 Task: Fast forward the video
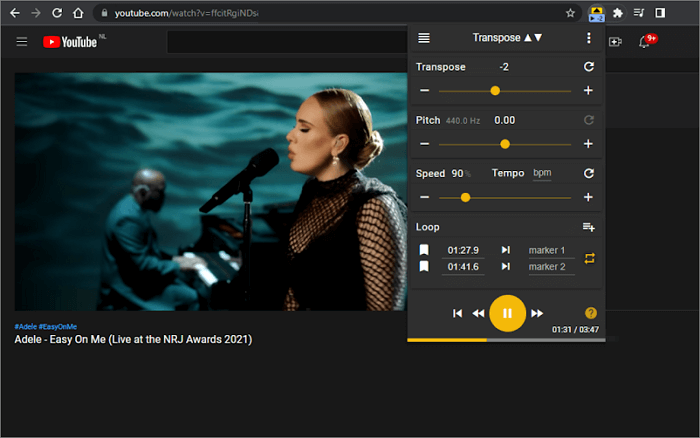(537, 314)
